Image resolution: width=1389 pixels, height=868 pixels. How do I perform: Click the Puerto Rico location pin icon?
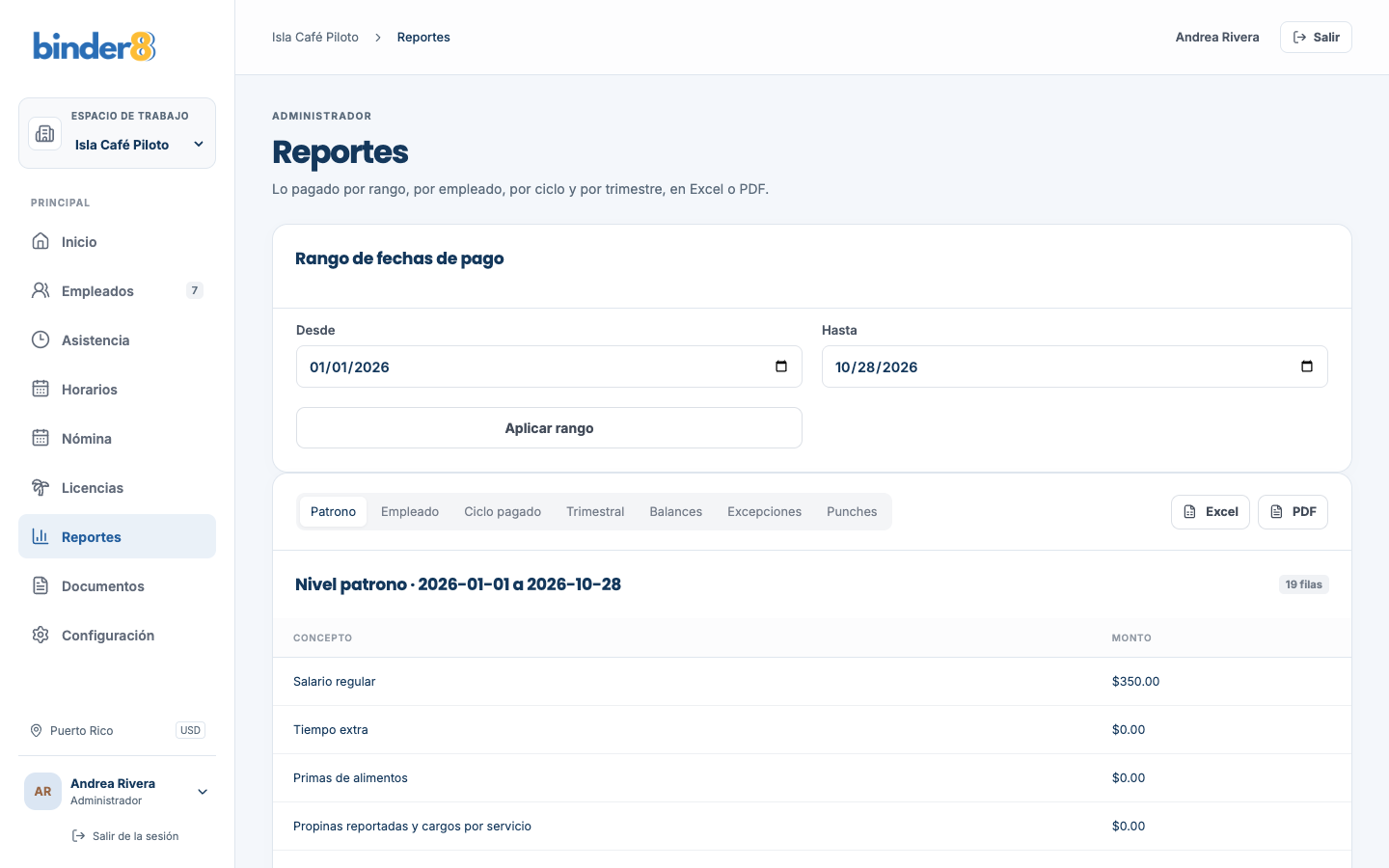coord(37,730)
